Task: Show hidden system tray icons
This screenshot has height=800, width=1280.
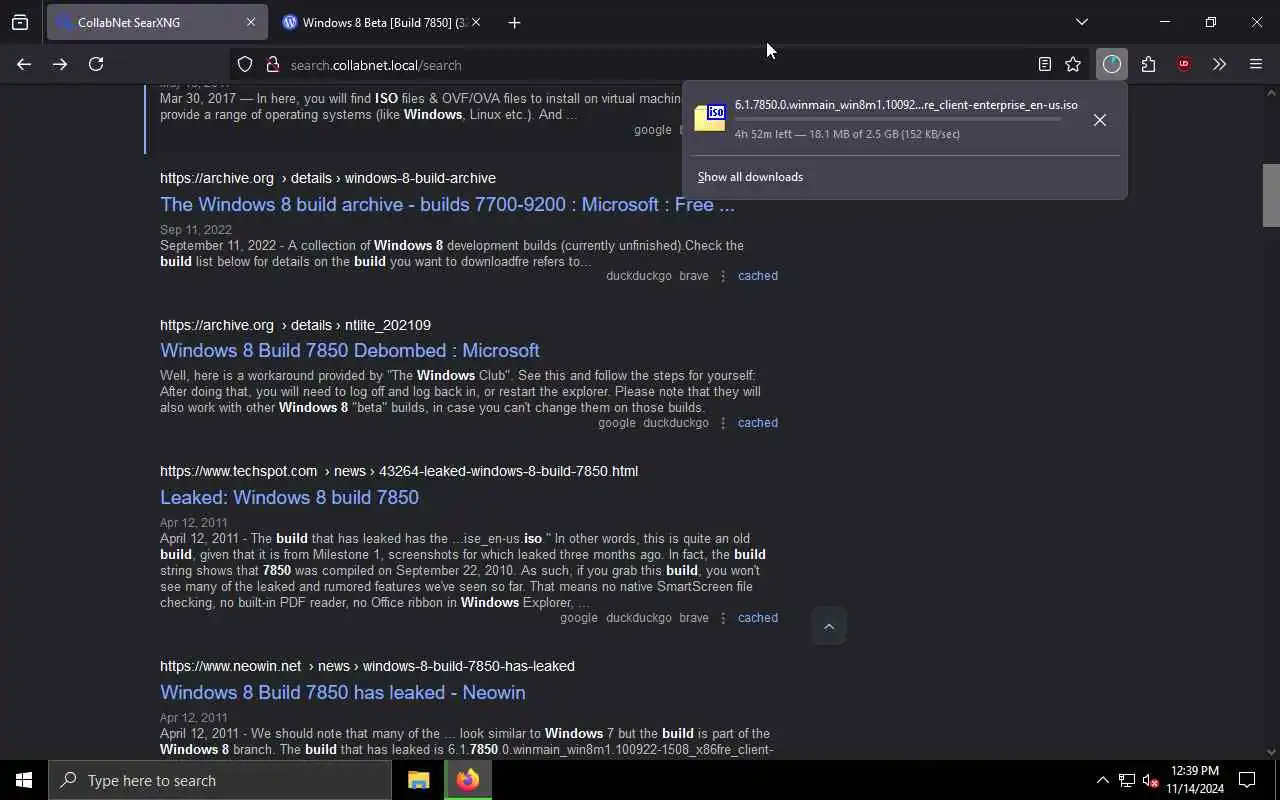Action: [1102, 780]
